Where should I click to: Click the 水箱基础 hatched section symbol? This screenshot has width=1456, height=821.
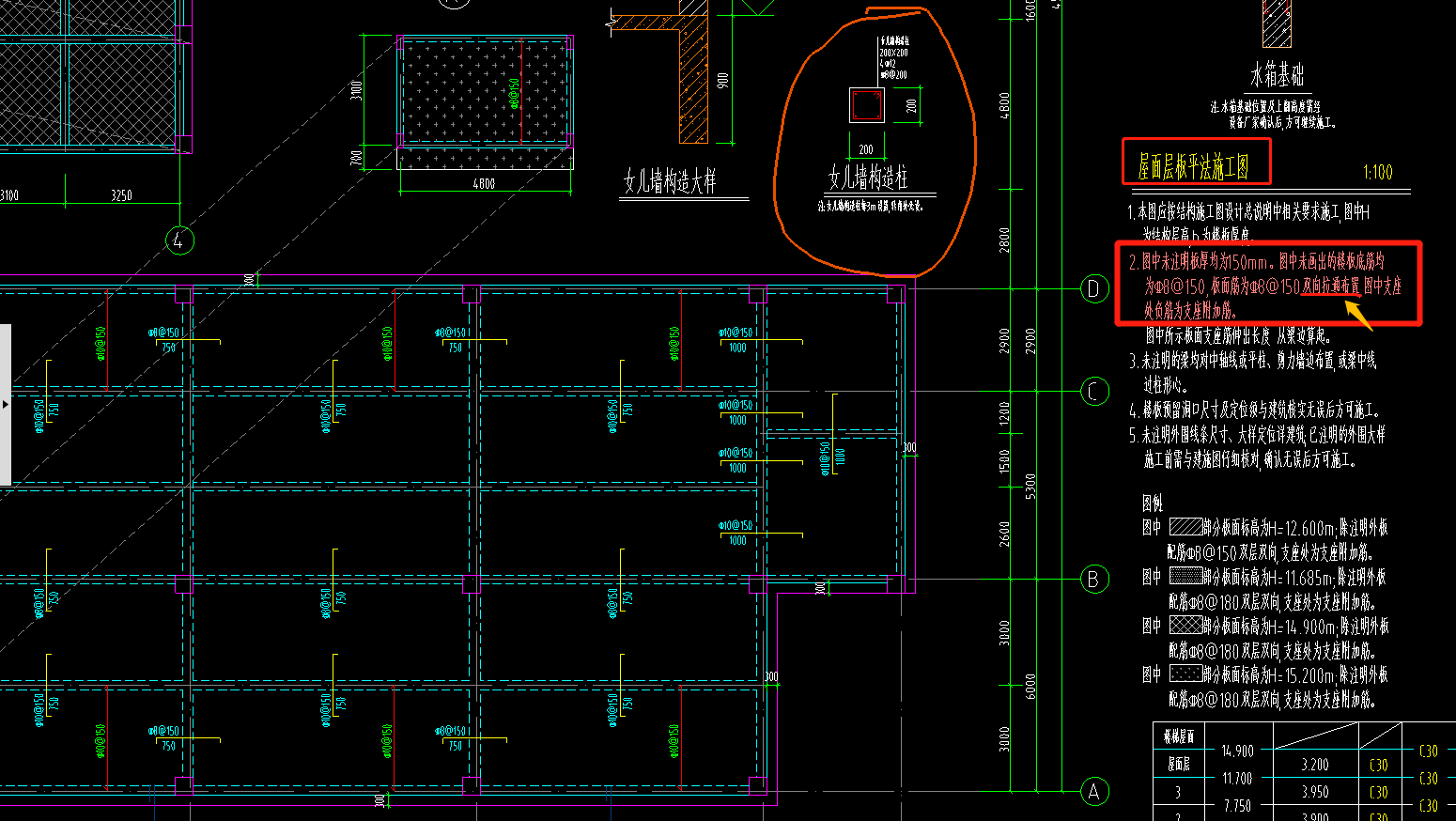(x=1277, y=23)
